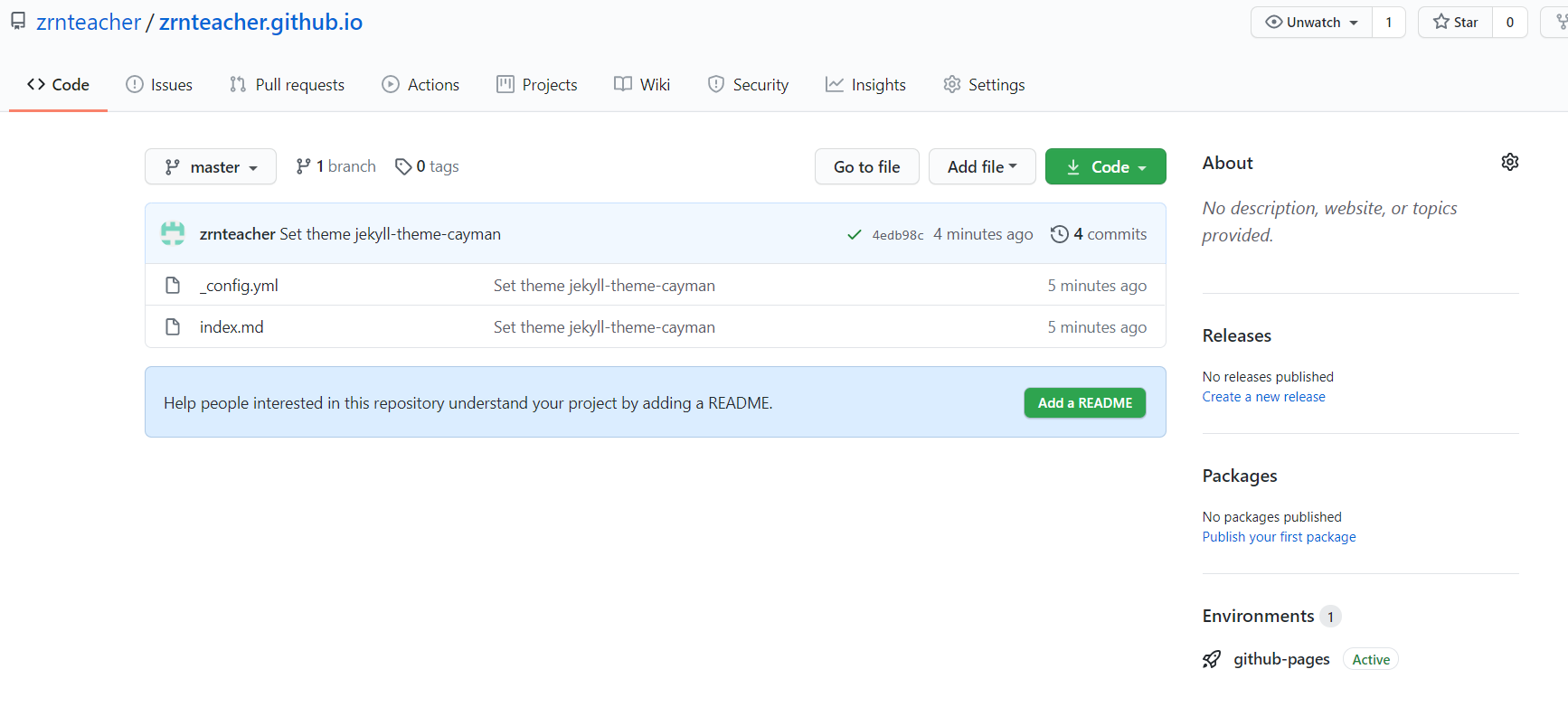Open the green Code download dropdown
Screen dimensions: 1568x707
click(x=1105, y=167)
